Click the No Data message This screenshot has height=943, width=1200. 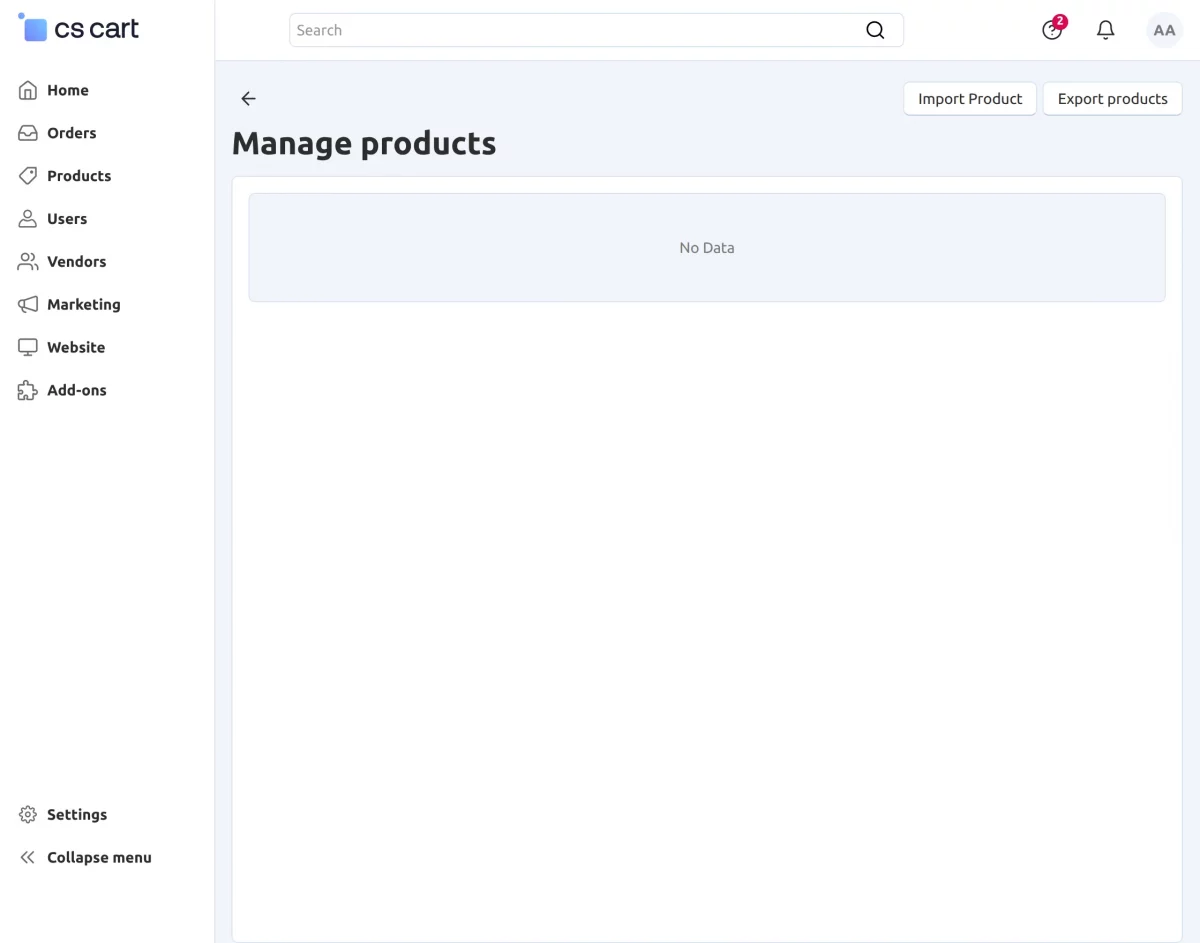tap(707, 248)
